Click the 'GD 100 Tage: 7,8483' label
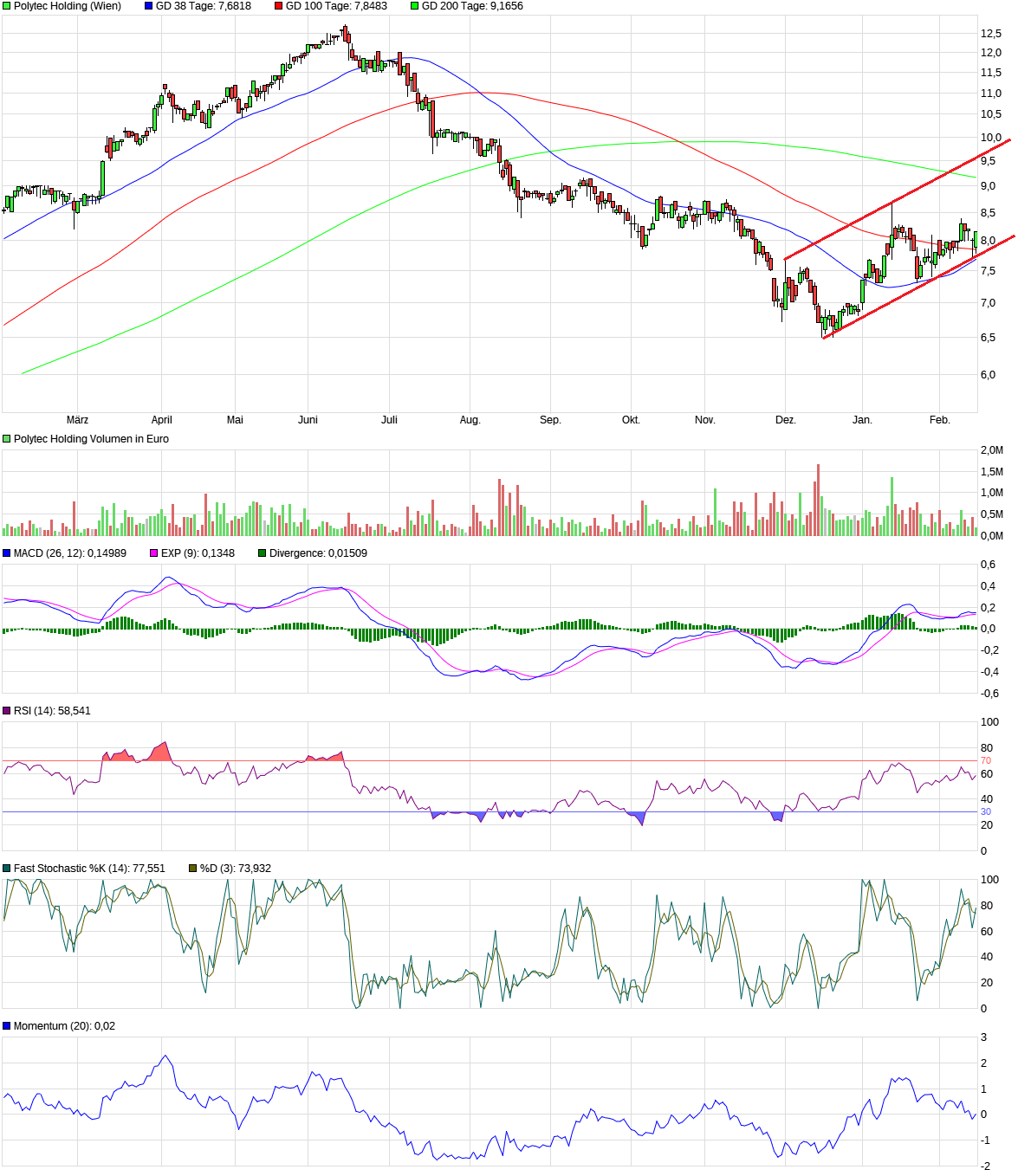 click(337, 6)
